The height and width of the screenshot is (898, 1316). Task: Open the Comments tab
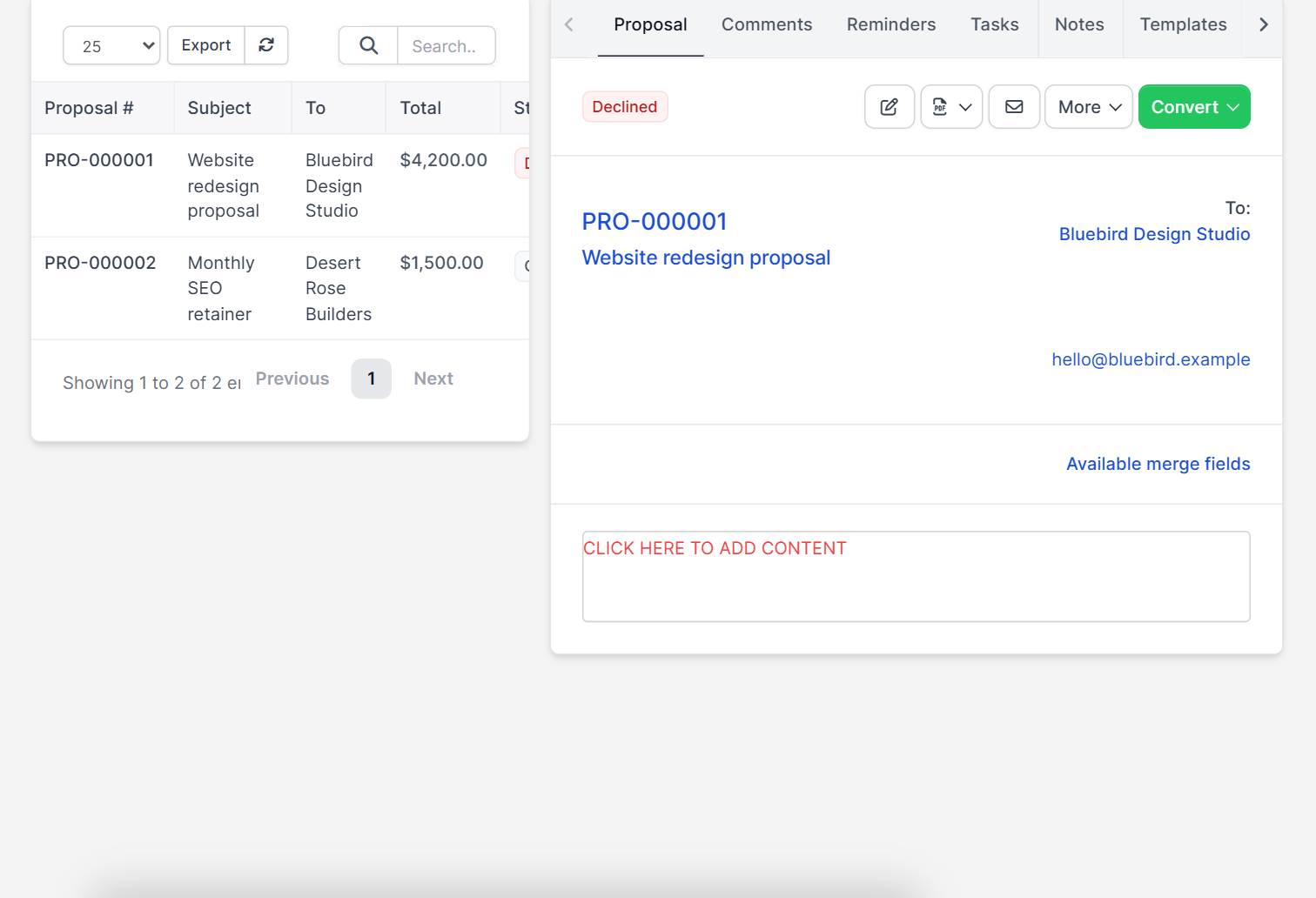pos(767,25)
